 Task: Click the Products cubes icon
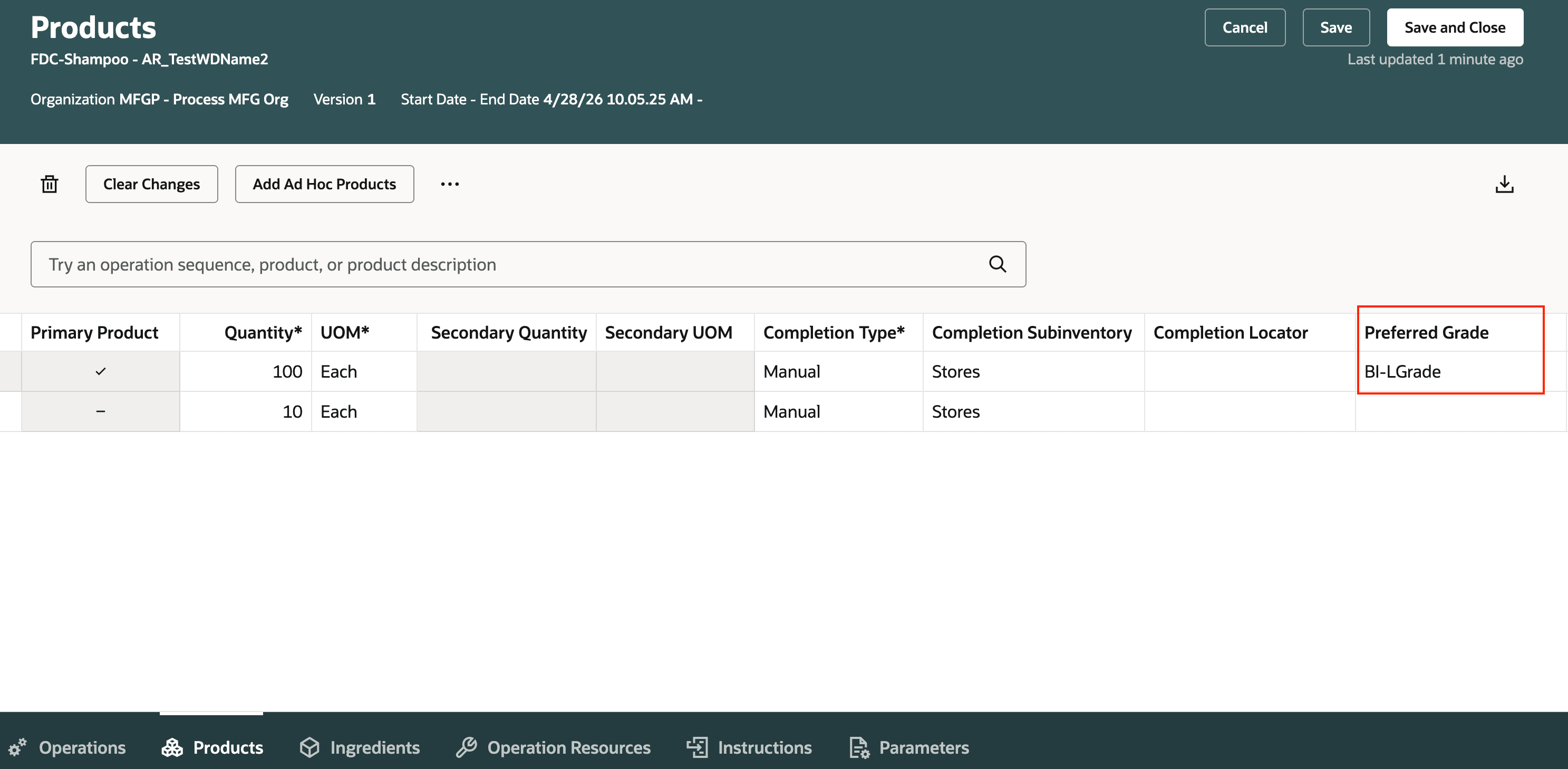tap(172, 747)
